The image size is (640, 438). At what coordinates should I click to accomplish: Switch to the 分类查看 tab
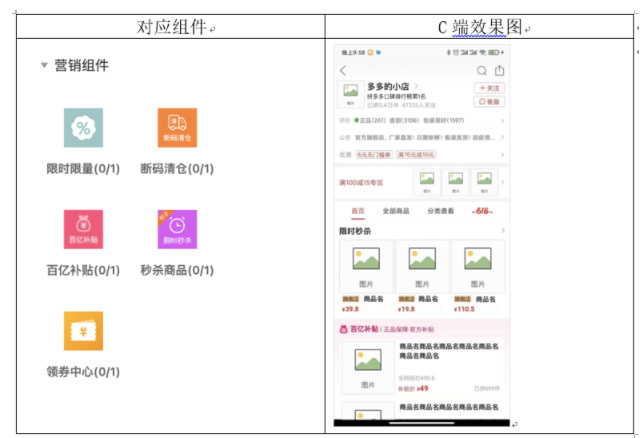tap(440, 211)
